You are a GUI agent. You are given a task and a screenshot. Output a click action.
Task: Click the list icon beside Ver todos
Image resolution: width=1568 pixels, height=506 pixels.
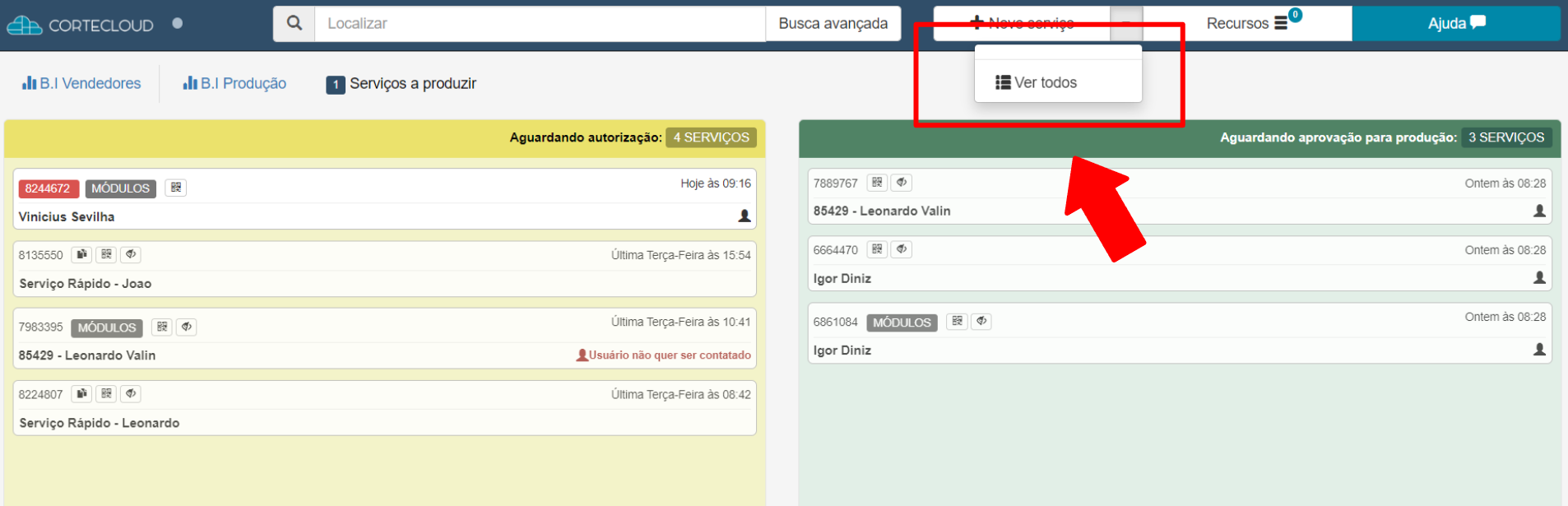1003,82
